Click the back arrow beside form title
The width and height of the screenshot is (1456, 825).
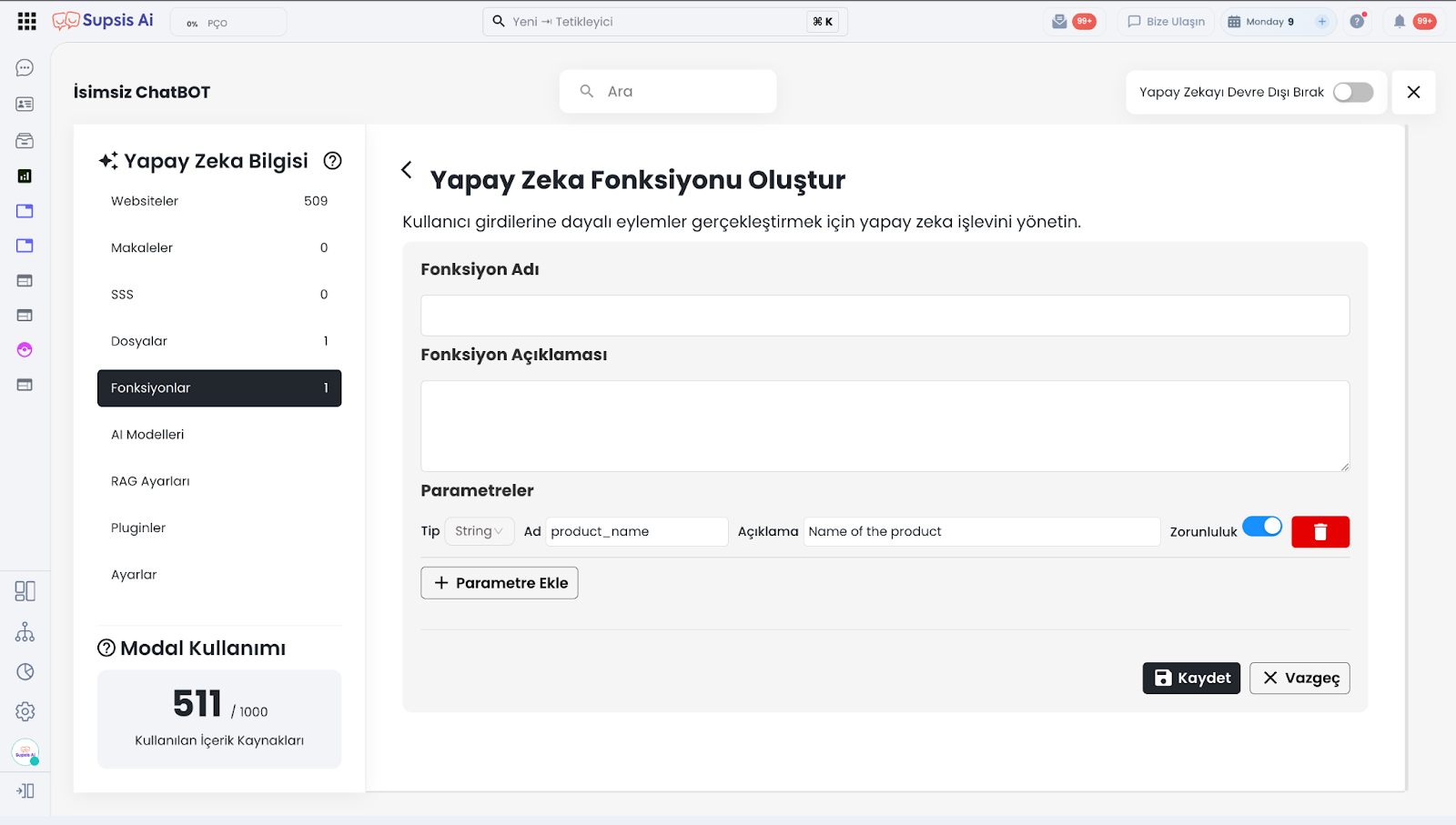tap(407, 170)
